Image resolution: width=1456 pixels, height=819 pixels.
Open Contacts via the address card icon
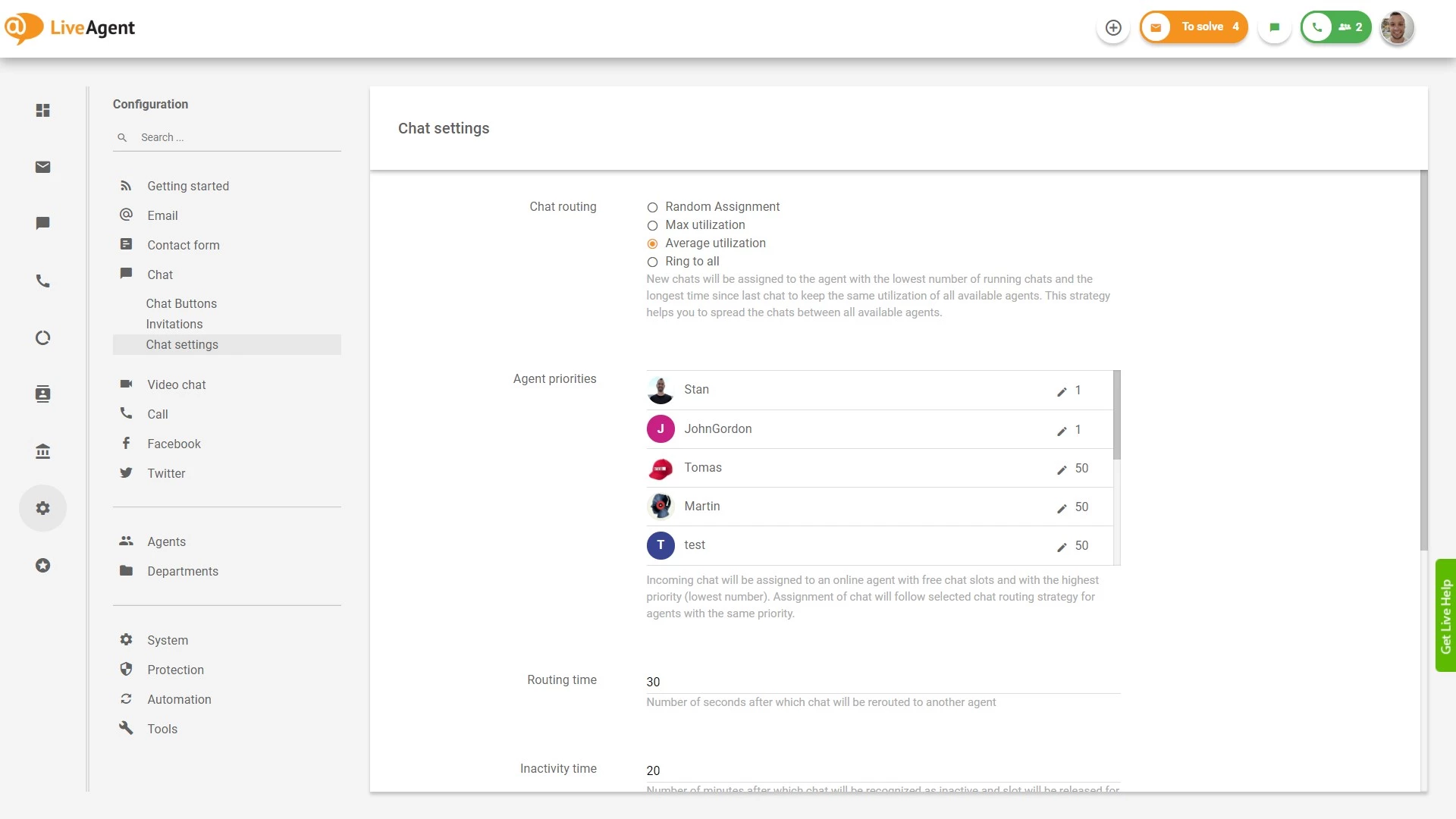tap(42, 394)
